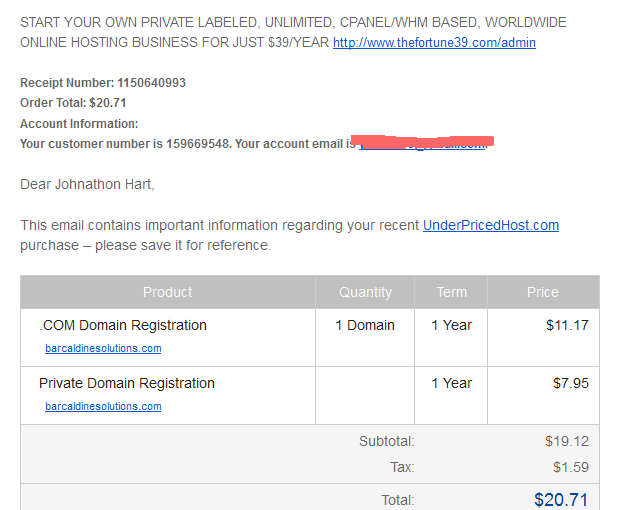
Task: Click the Term column header
Action: click(451, 292)
